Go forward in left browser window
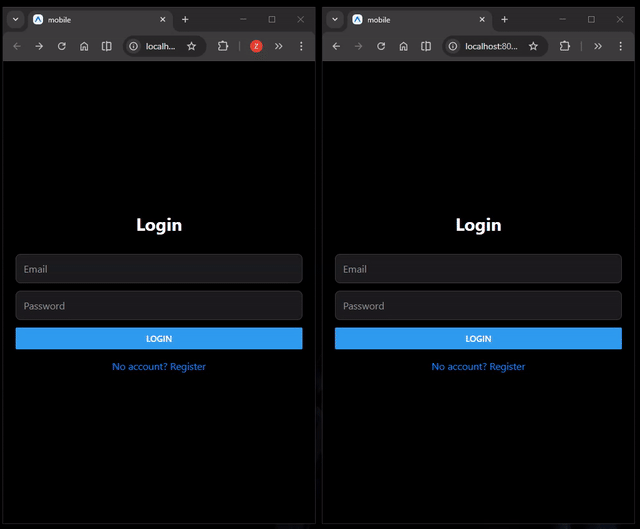This screenshot has width=640, height=529. click(x=39, y=46)
